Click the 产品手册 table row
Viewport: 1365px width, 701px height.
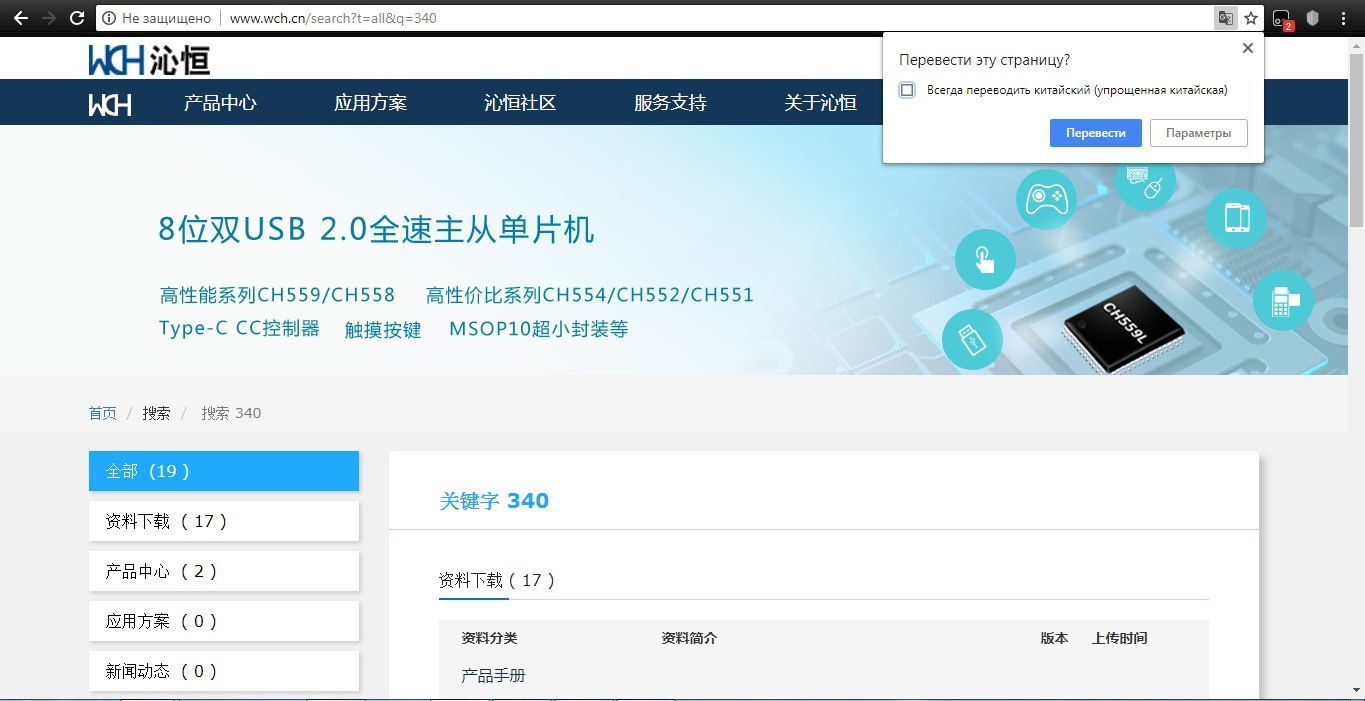click(x=824, y=676)
